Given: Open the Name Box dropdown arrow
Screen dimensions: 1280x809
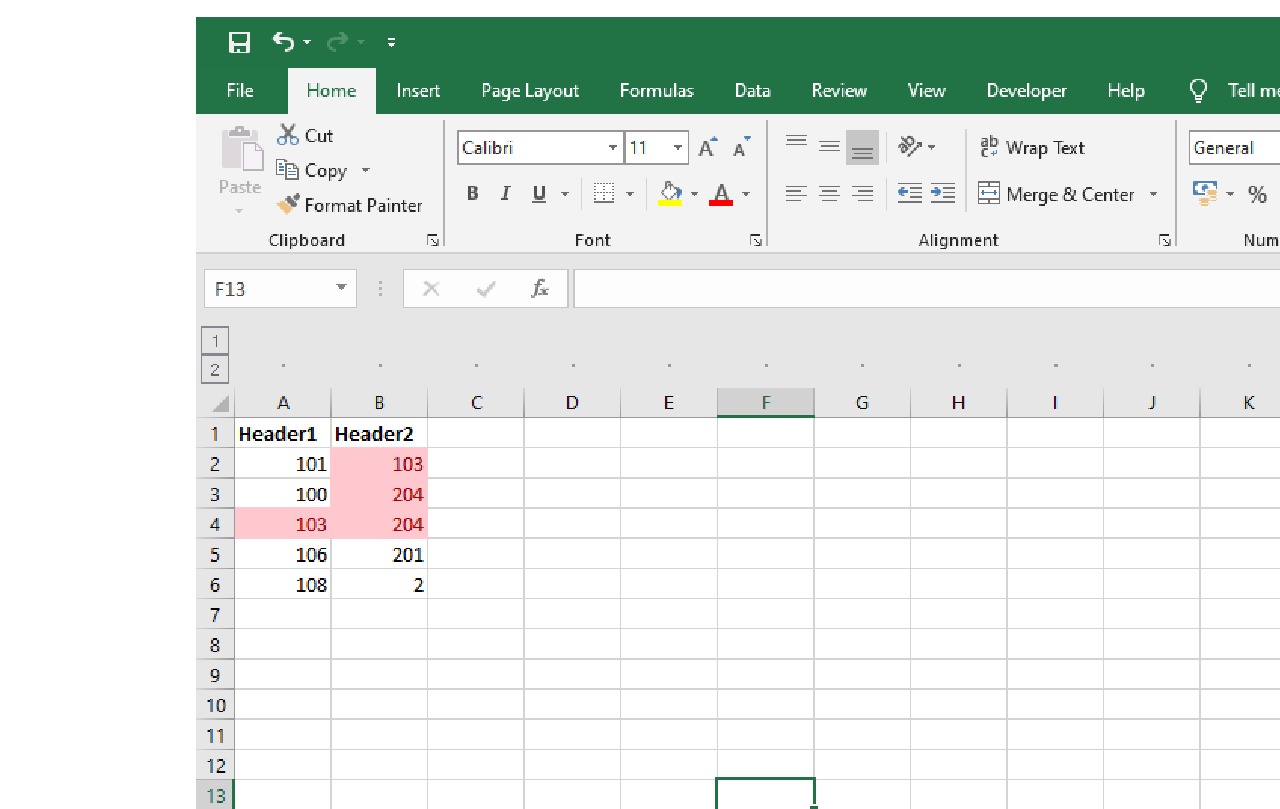Looking at the screenshot, I should (341, 289).
